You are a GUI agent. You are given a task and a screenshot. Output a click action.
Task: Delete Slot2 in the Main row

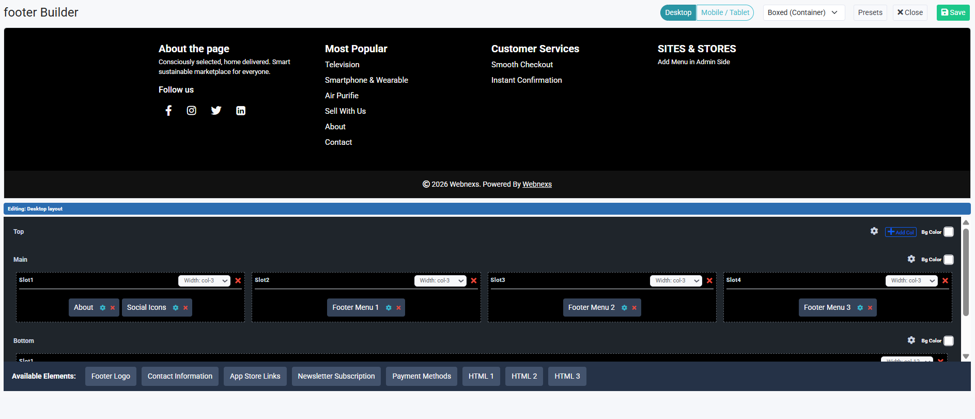474,281
